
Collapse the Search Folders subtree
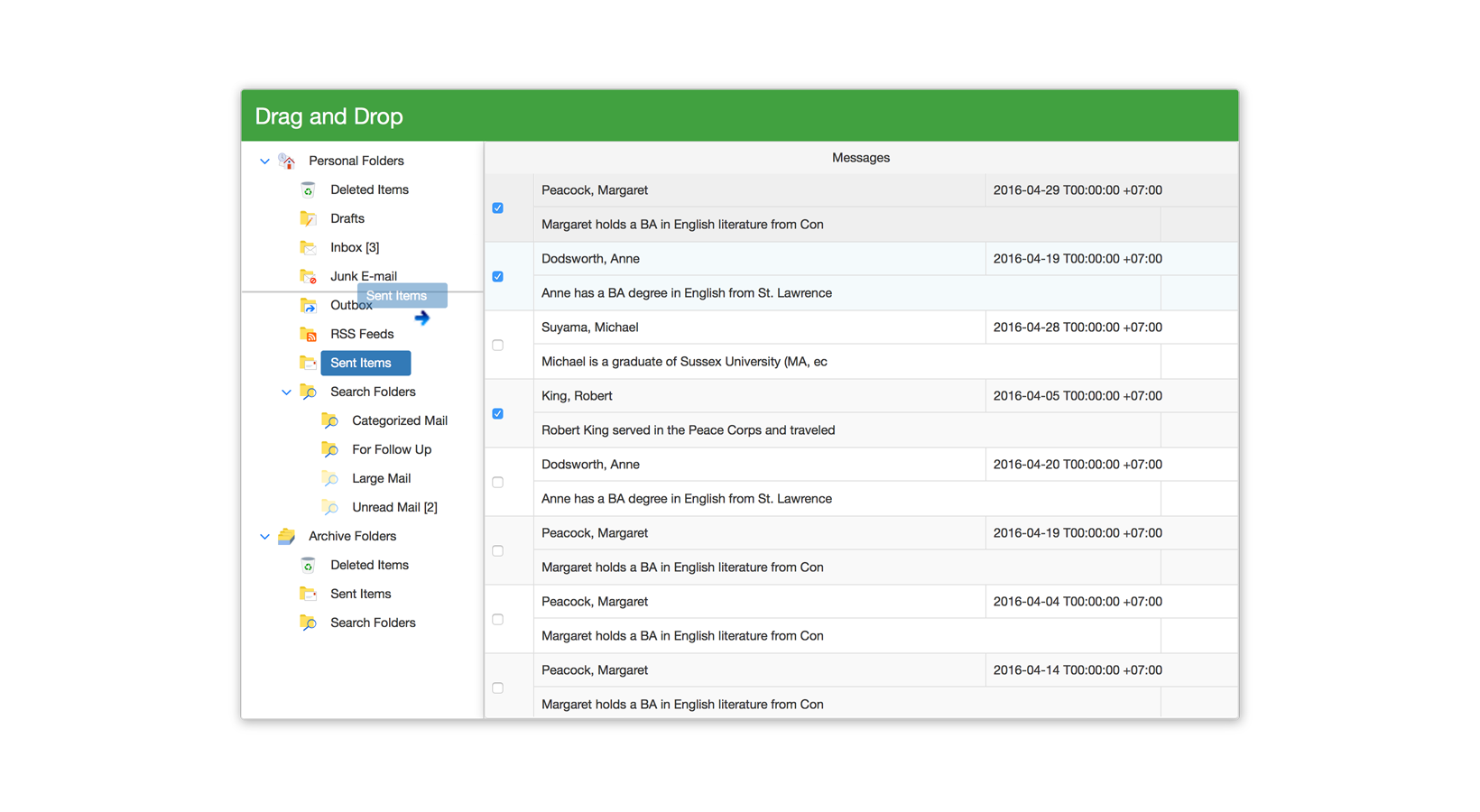coord(286,392)
